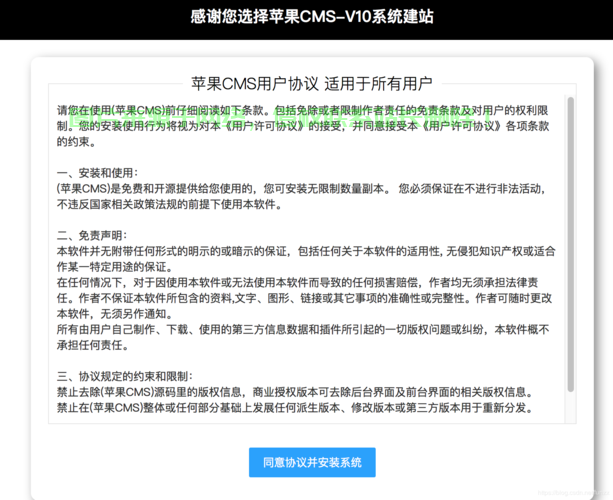
Task: Click the agreement text scrollbar thumb
Action: click(x=570, y=244)
